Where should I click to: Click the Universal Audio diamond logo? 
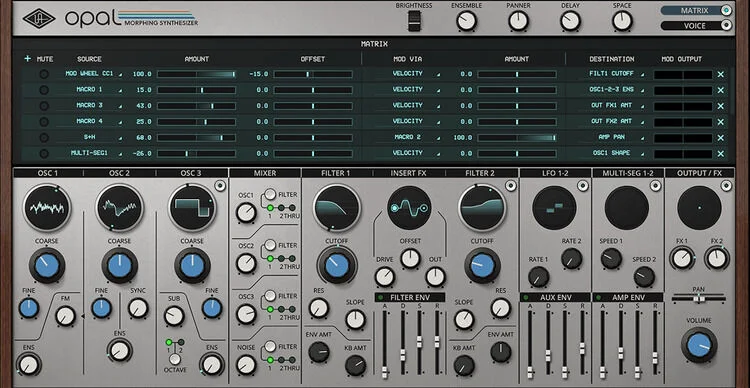pyautogui.click(x=39, y=18)
